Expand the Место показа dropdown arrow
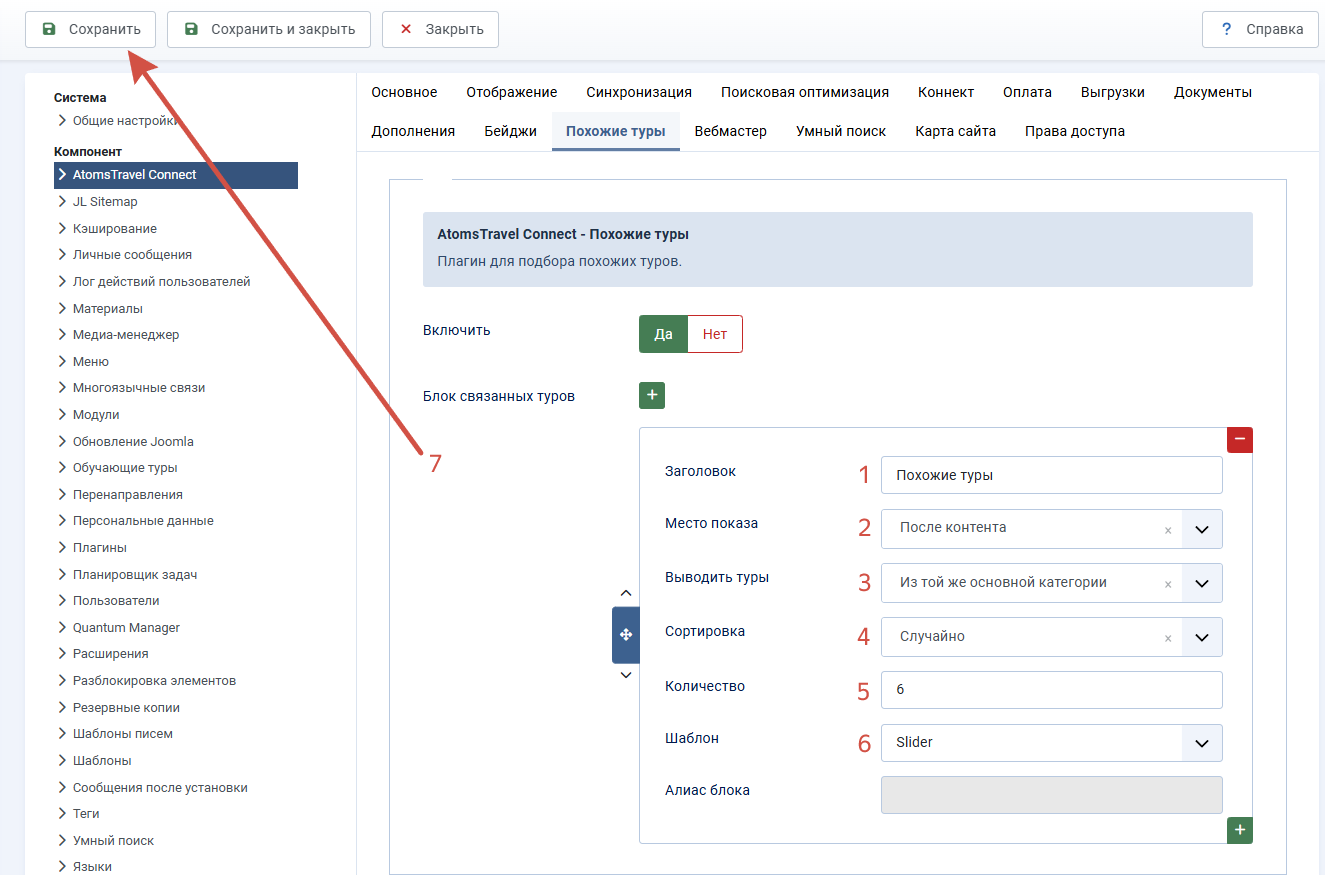 [1202, 529]
